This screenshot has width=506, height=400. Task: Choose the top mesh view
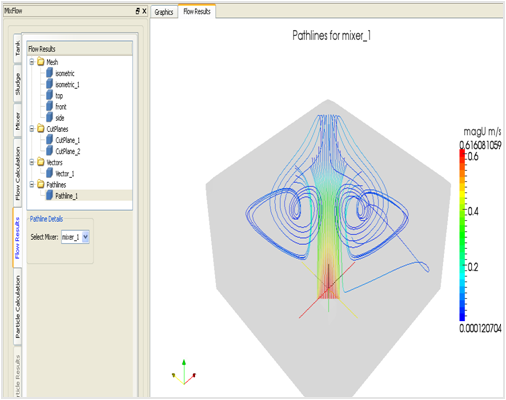(59, 96)
